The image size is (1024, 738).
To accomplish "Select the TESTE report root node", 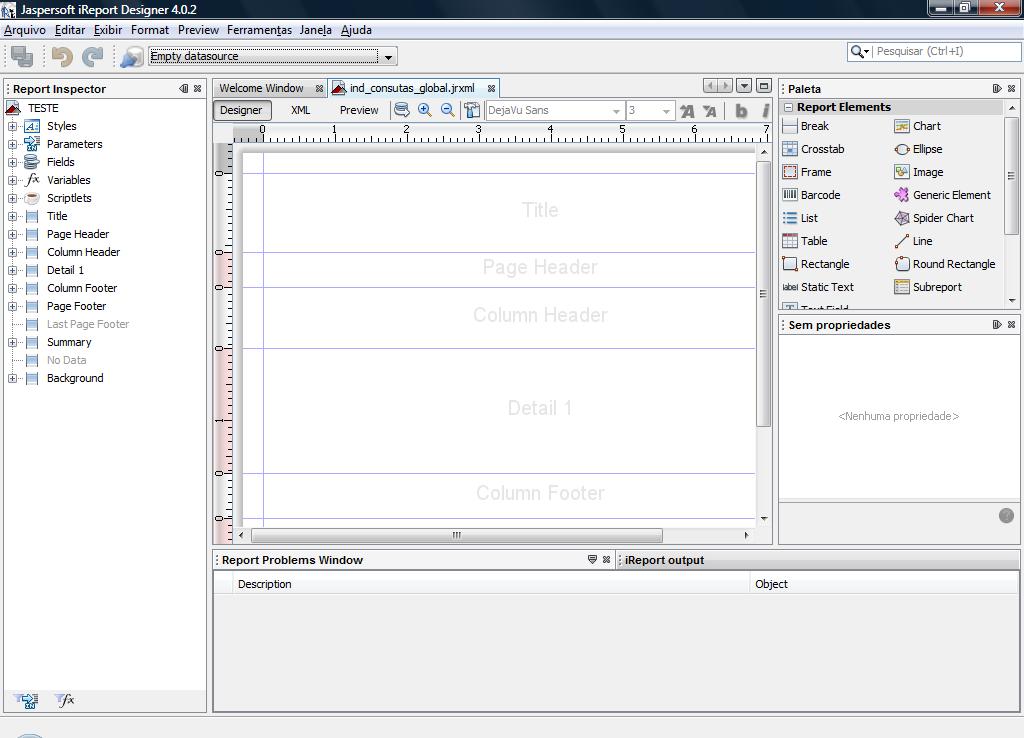I will tap(43, 108).
